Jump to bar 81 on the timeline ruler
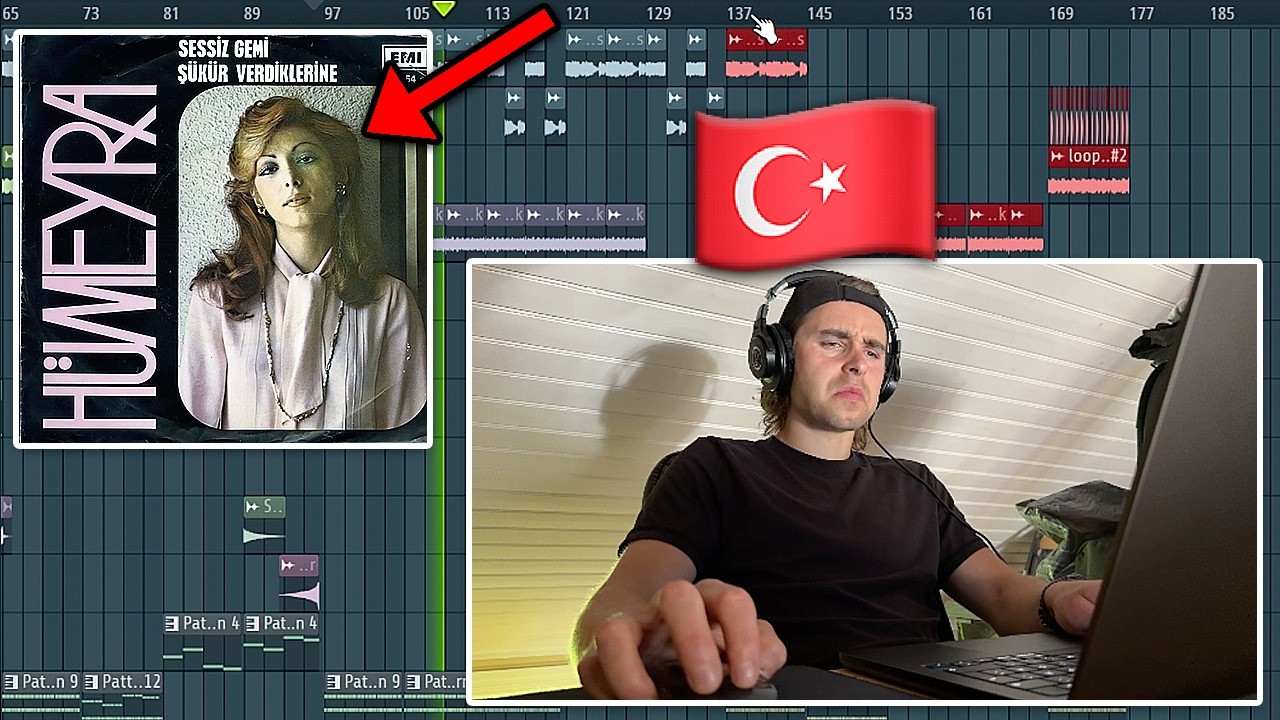The image size is (1280, 720). [171, 13]
